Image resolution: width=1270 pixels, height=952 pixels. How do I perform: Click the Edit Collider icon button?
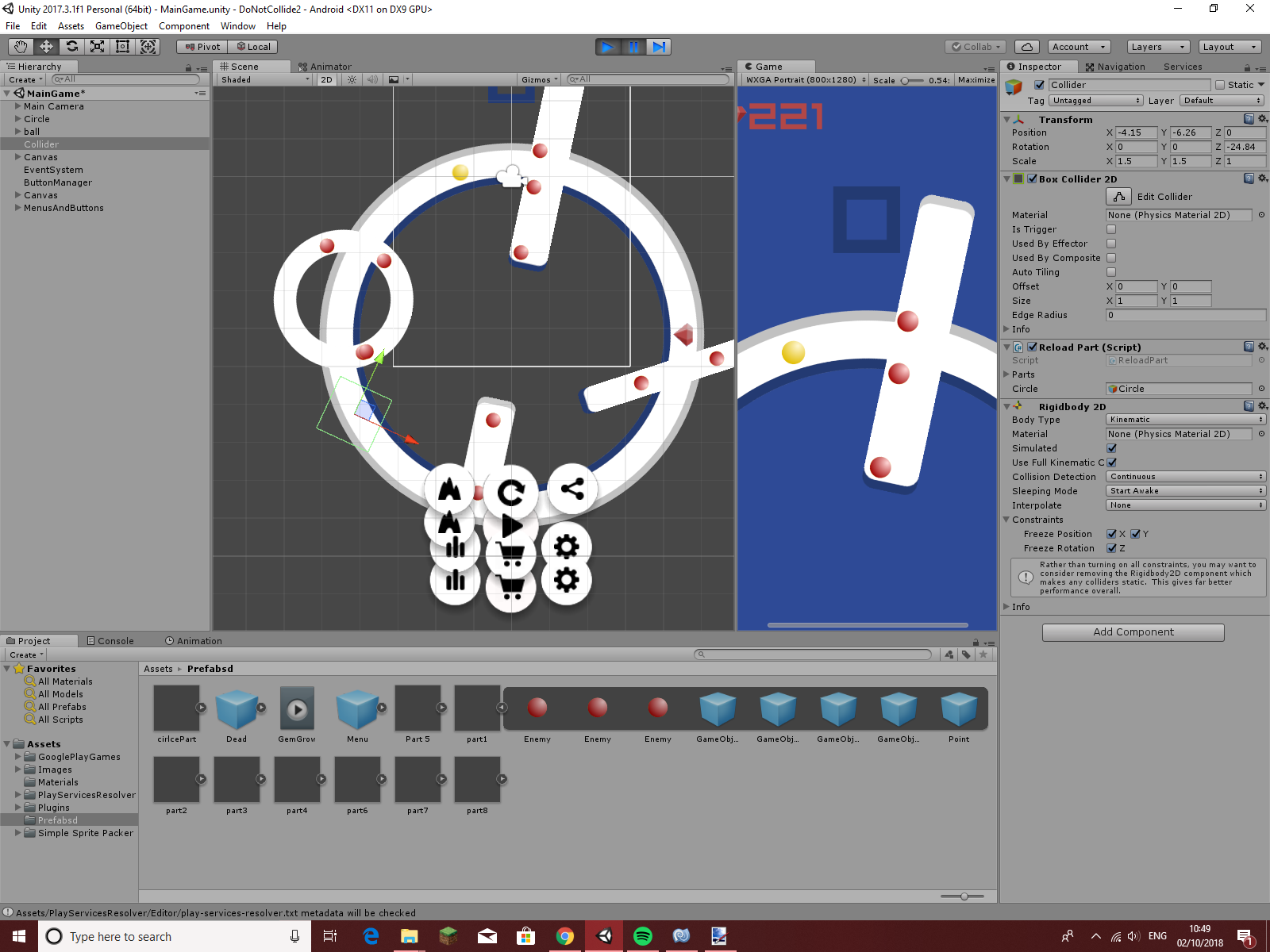pos(1119,197)
